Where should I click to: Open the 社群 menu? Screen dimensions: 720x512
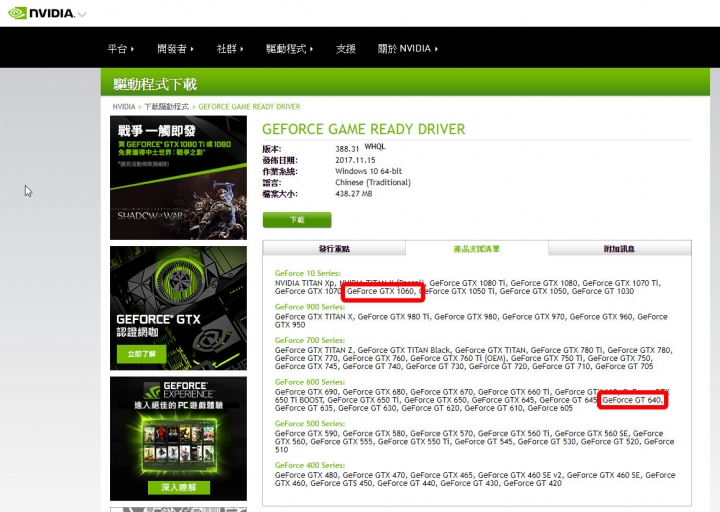point(230,49)
